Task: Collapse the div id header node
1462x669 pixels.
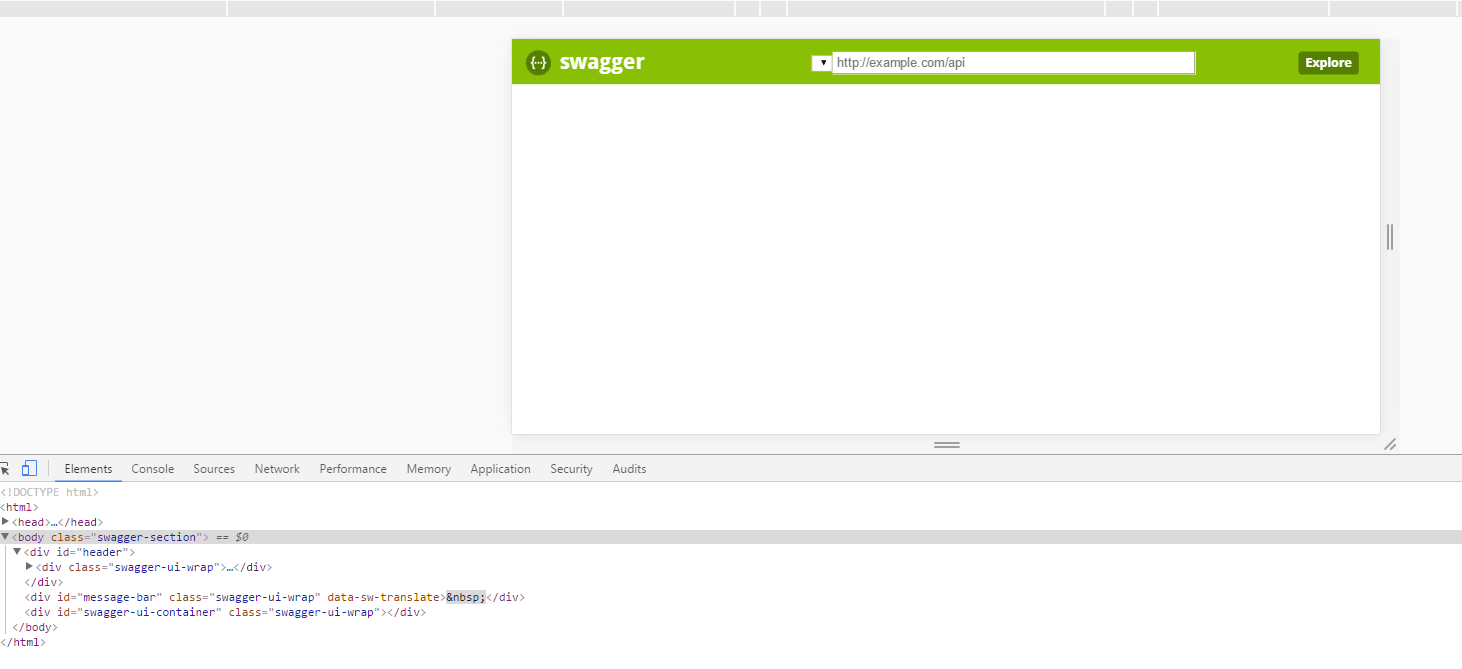Action: (x=17, y=552)
